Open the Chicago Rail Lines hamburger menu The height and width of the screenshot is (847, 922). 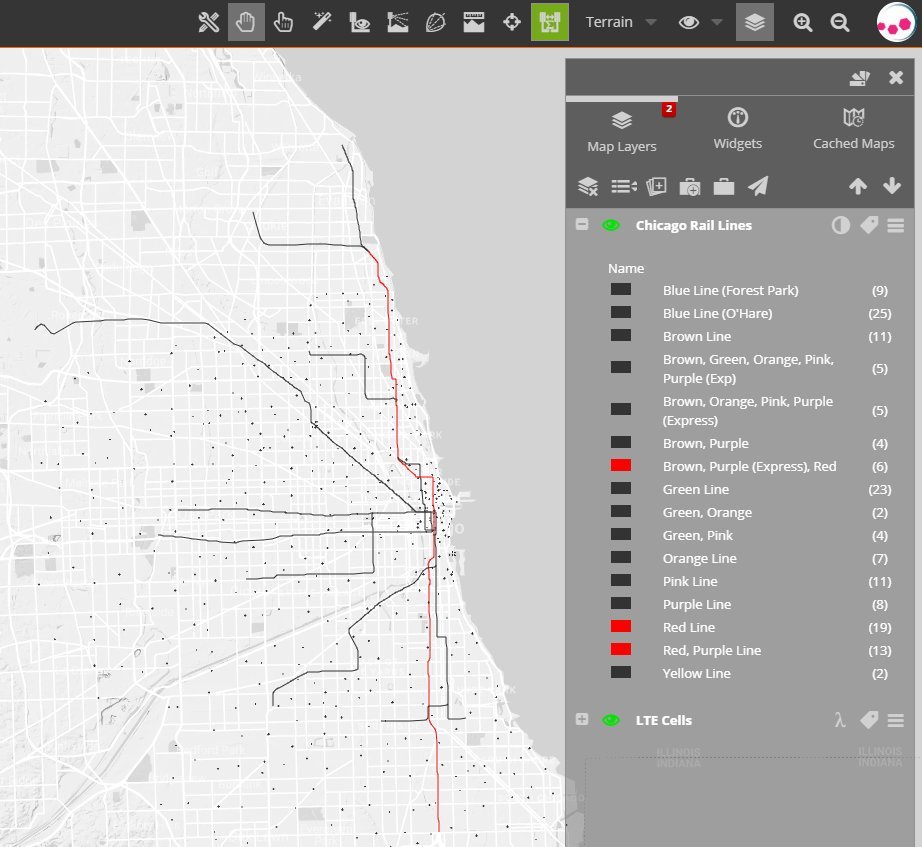pyautogui.click(x=896, y=226)
